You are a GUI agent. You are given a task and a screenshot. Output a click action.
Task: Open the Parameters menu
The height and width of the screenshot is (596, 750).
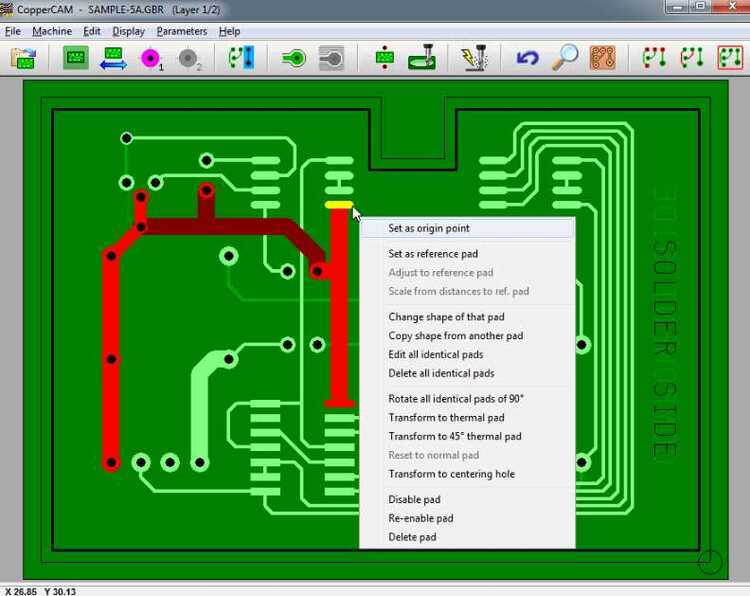coord(181,31)
